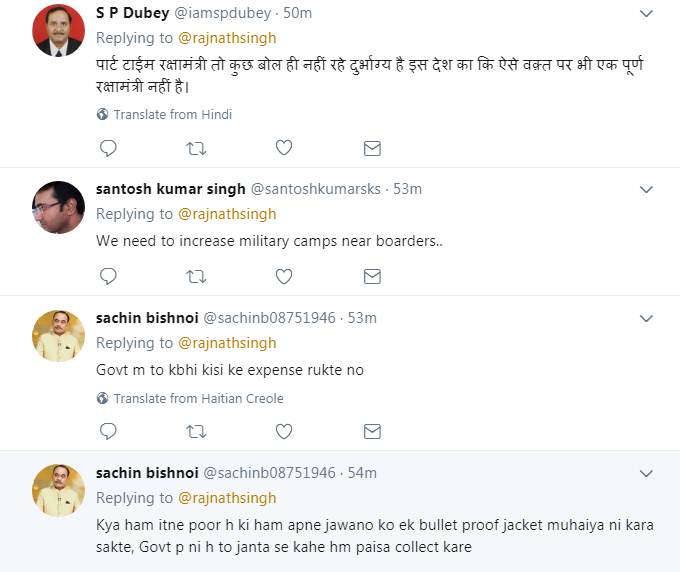
Task: Open more options for S P Dubey's tweet
Action: (646, 13)
